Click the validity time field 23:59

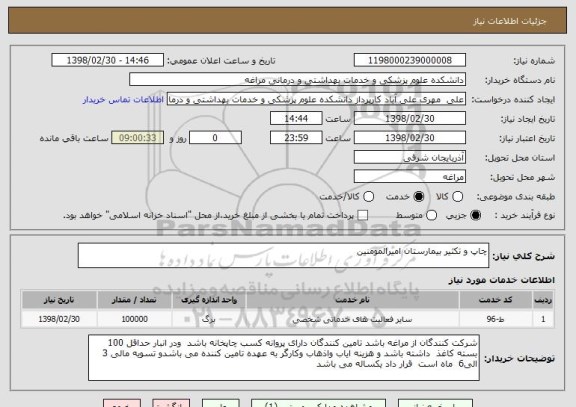pyautogui.click(x=296, y=138)
